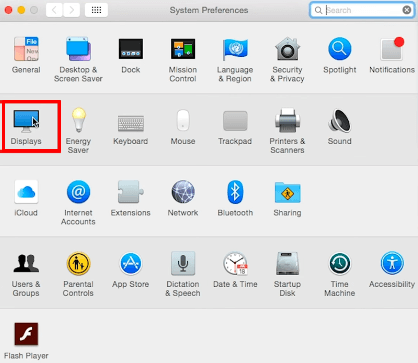The width and height of the screenshot is (418, 363).
Task: Close the System Preferences window
Action: pyautogui.click(x=9, y=10)
